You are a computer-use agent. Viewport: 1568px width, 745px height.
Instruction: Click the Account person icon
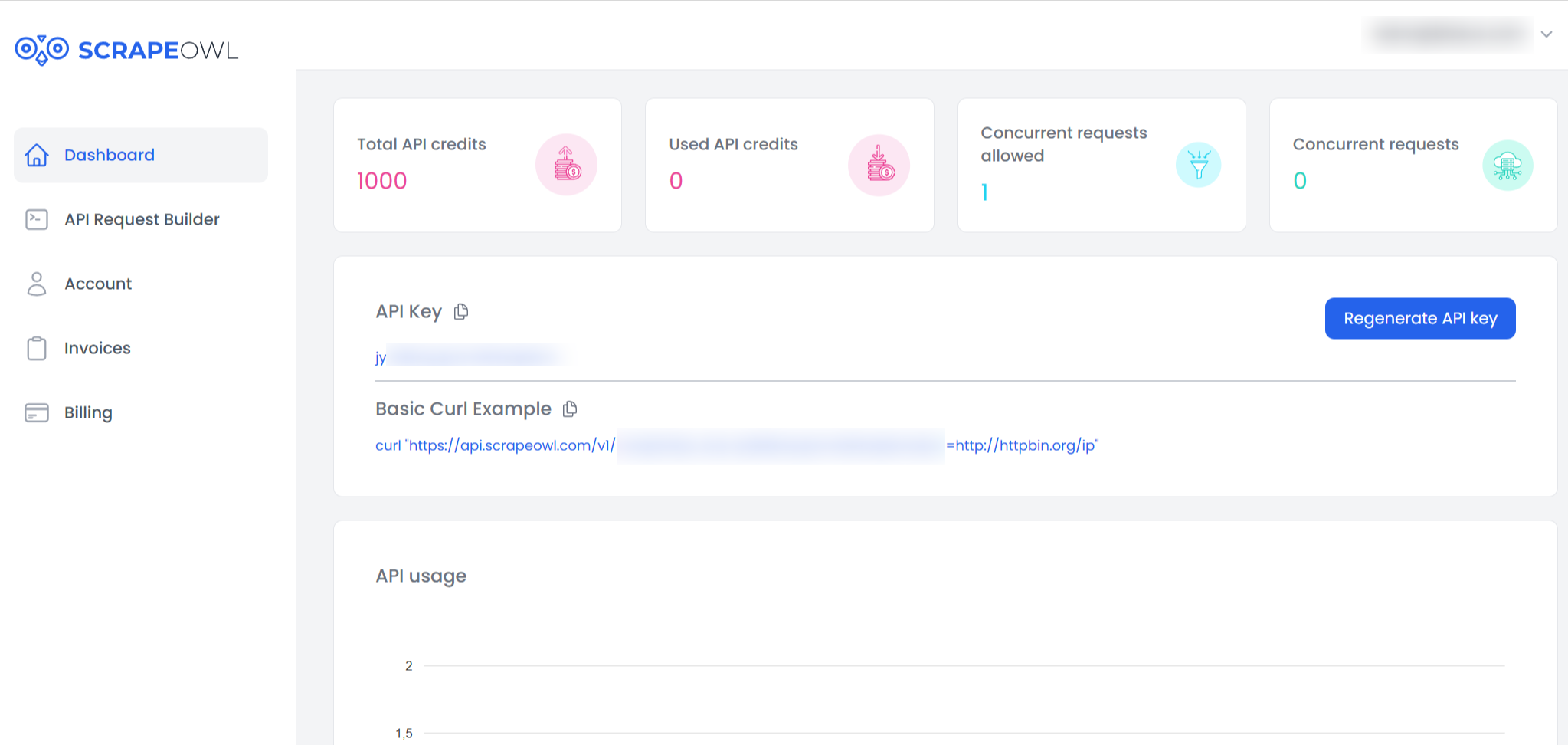tap(37, 284)
